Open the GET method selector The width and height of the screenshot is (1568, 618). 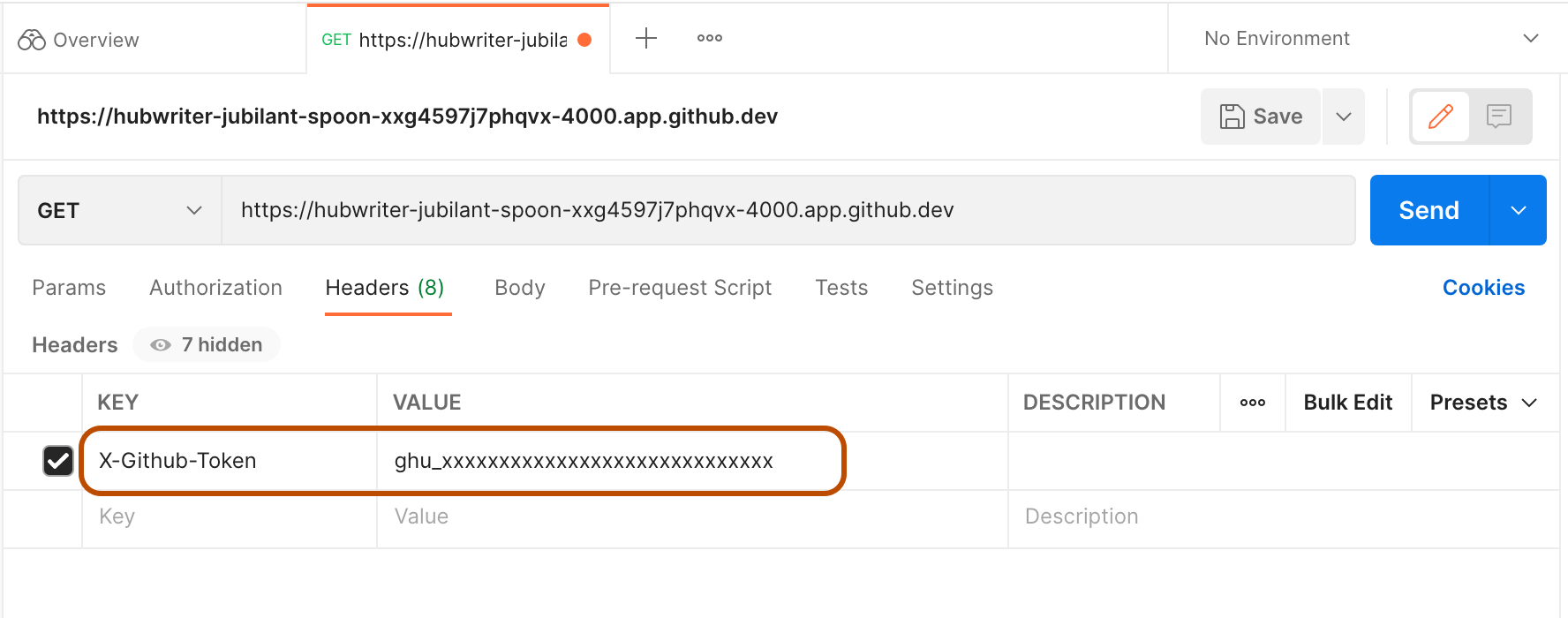pos(119,210)
